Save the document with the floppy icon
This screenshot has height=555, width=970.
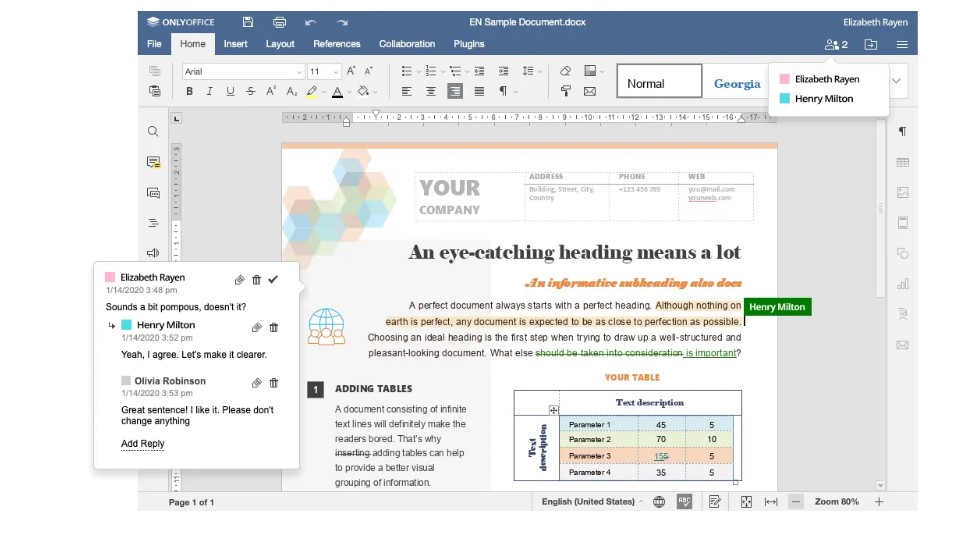tap(247, 22)
